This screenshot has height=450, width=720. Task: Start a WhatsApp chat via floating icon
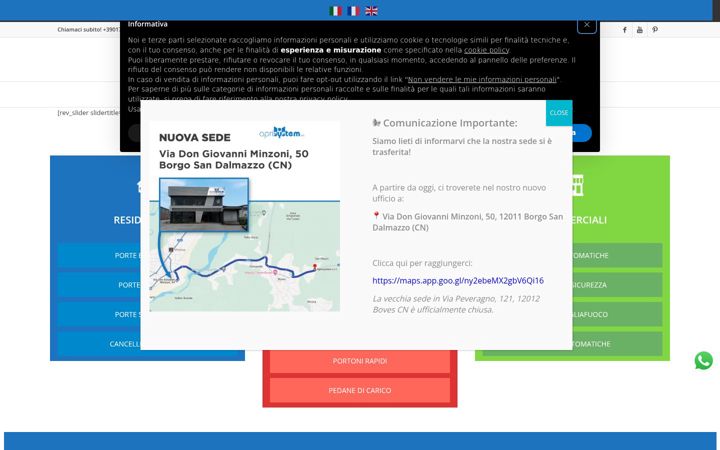point(703,360)
